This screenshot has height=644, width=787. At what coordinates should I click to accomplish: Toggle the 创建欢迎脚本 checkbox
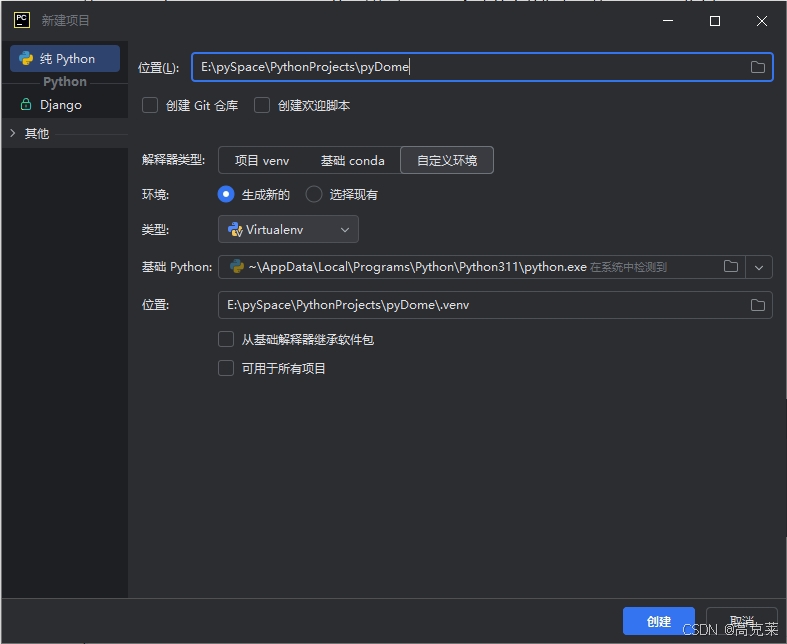(x=262, y=105)
